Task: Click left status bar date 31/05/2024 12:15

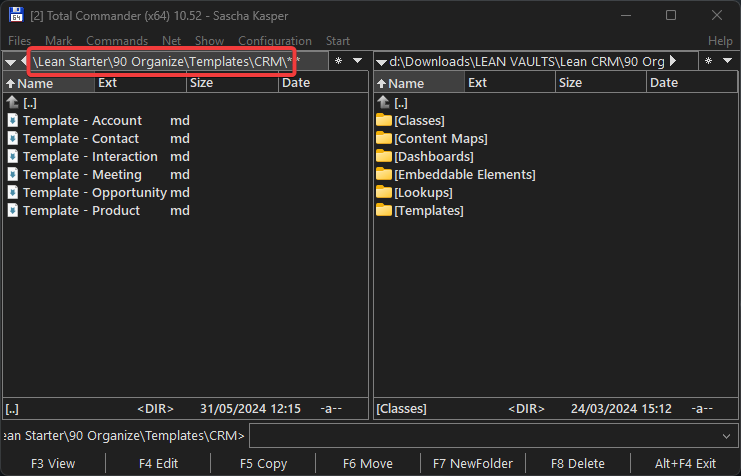Action: (250, 408)
